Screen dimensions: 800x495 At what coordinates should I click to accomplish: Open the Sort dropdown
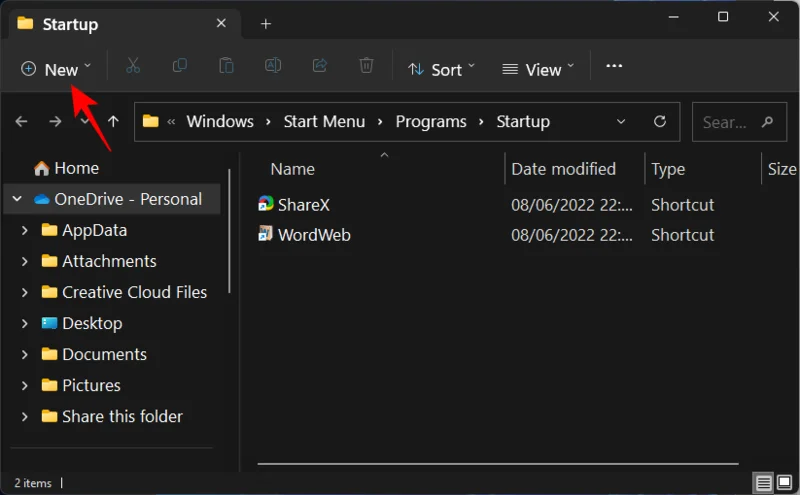coord(441,69)
